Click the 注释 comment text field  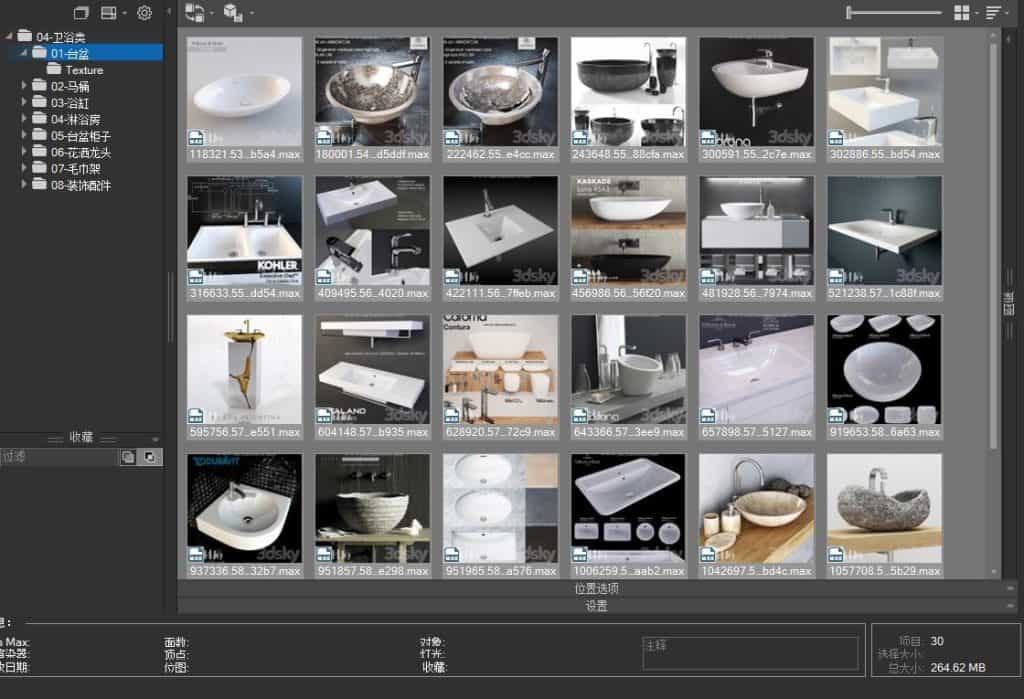[750, 653]
